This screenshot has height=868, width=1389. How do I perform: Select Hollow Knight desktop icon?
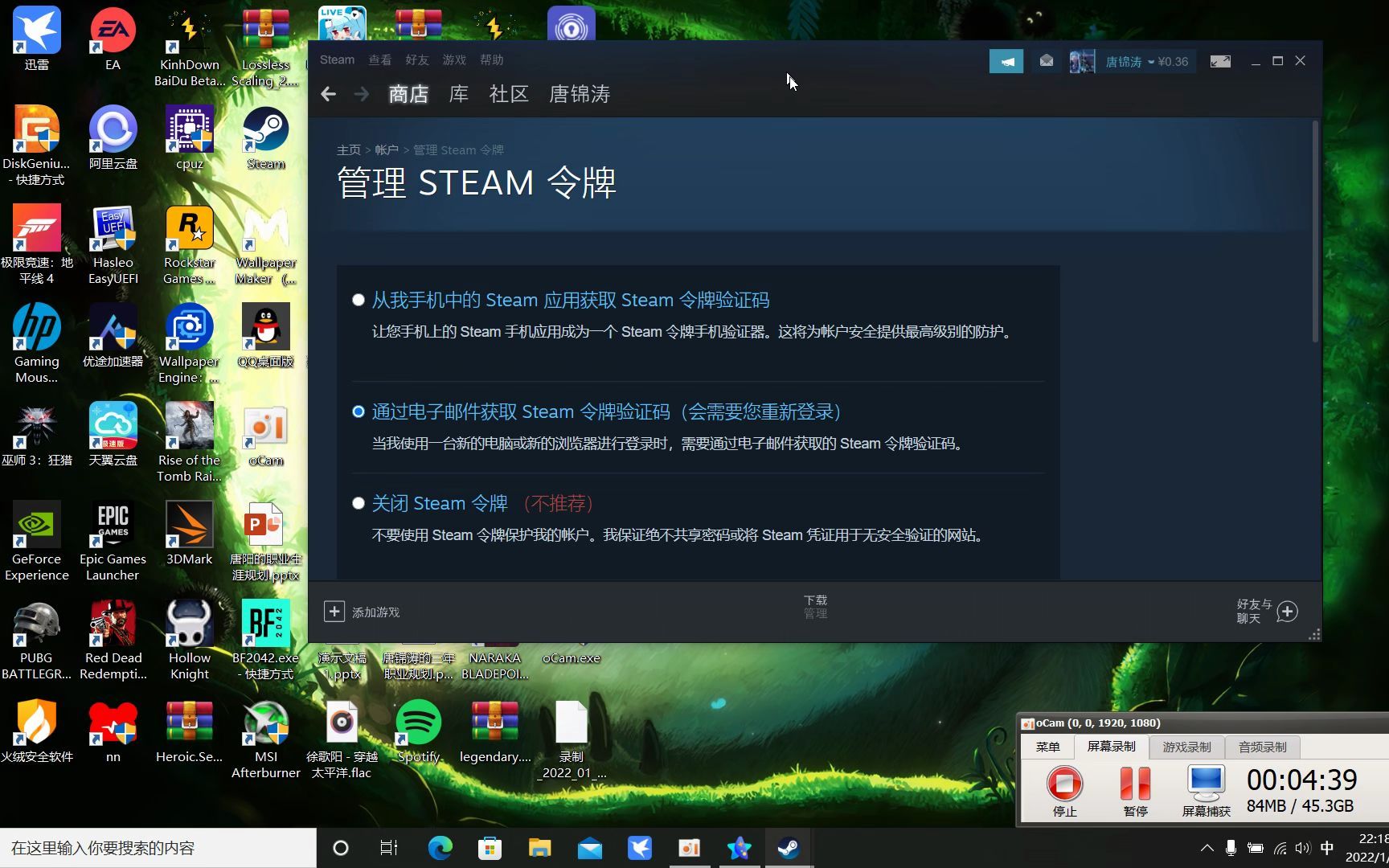coord(190,641)
